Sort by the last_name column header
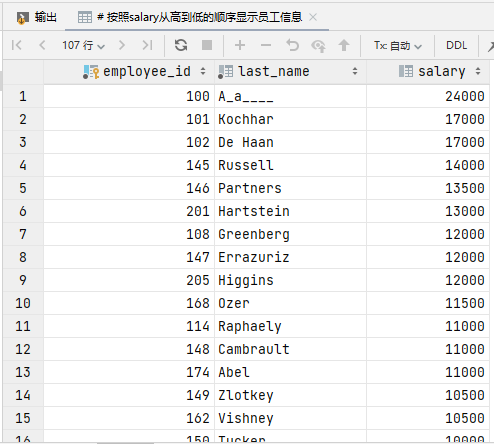This screenshot has height=444, width=494. point(290,71)
